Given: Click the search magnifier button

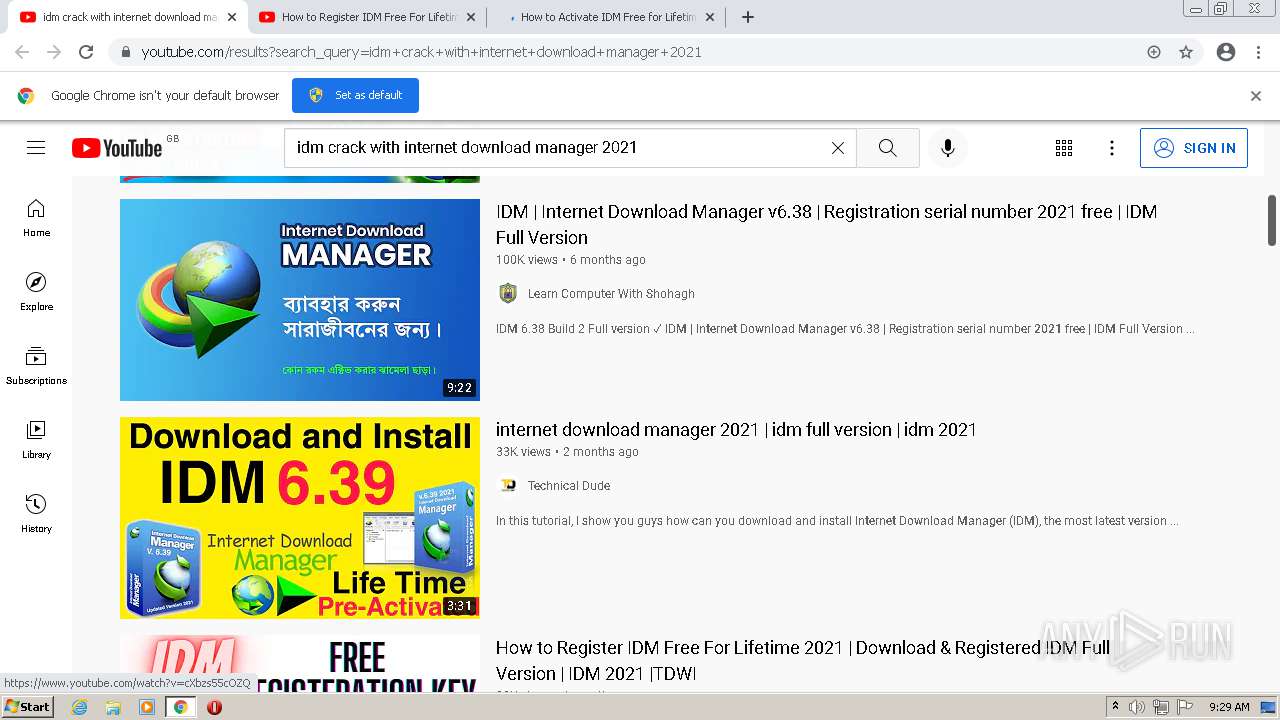Looking at the screenshot, I should click(887, 148).
